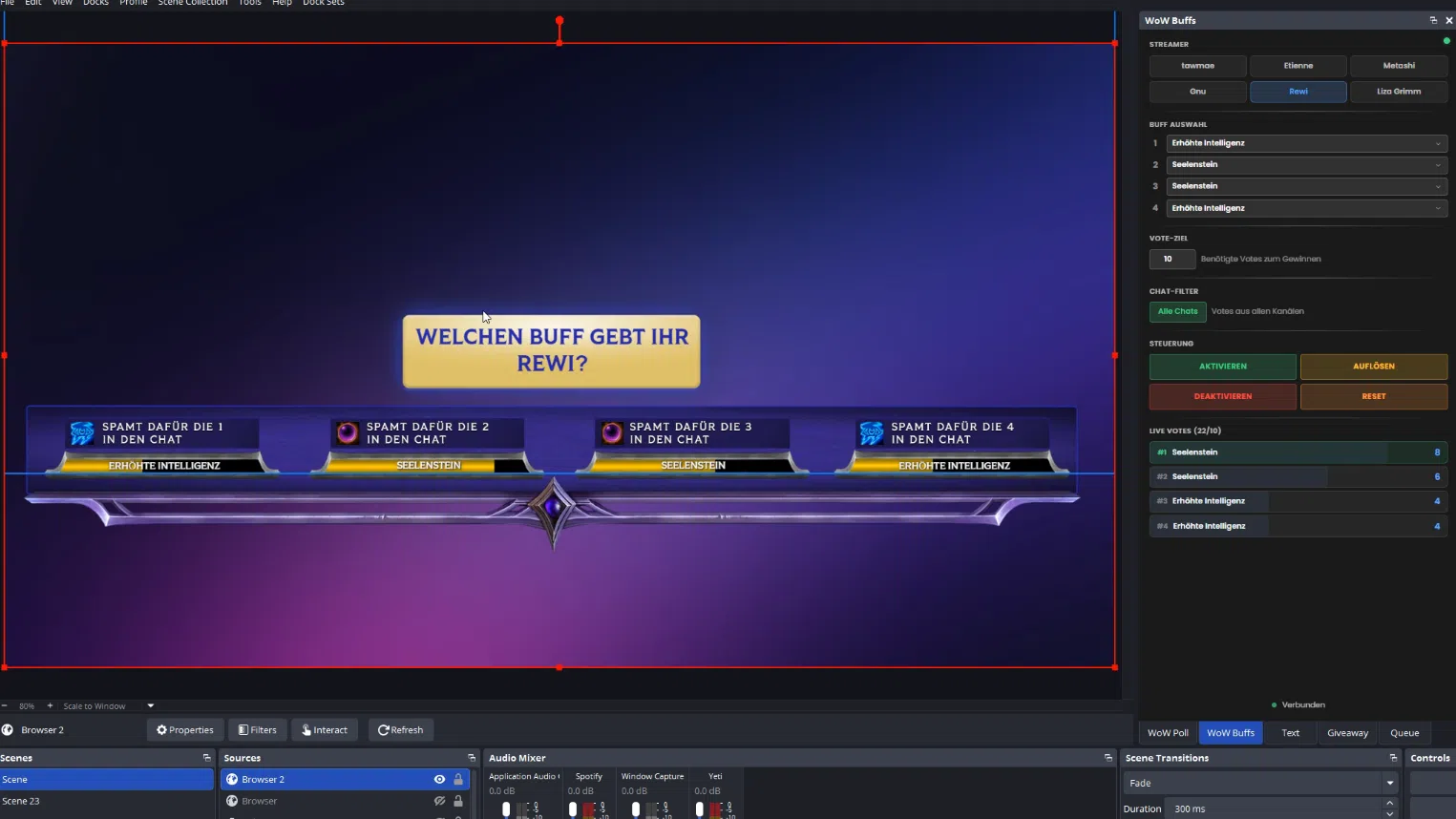Float the WoW Buffs dock panel

[1432, 20]
